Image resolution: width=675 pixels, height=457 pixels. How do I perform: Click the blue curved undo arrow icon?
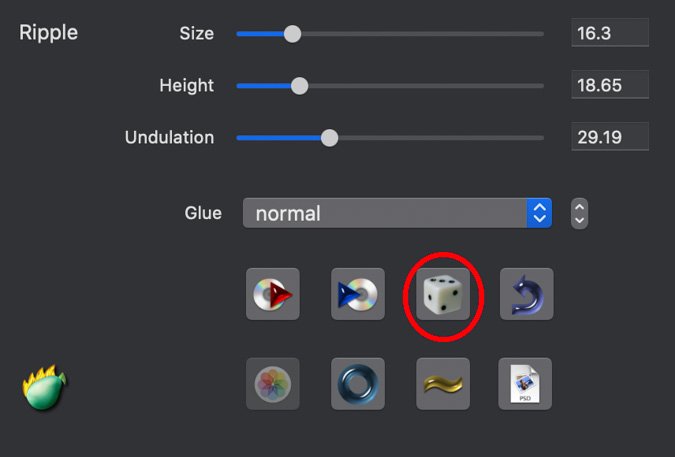pos(526,294)
